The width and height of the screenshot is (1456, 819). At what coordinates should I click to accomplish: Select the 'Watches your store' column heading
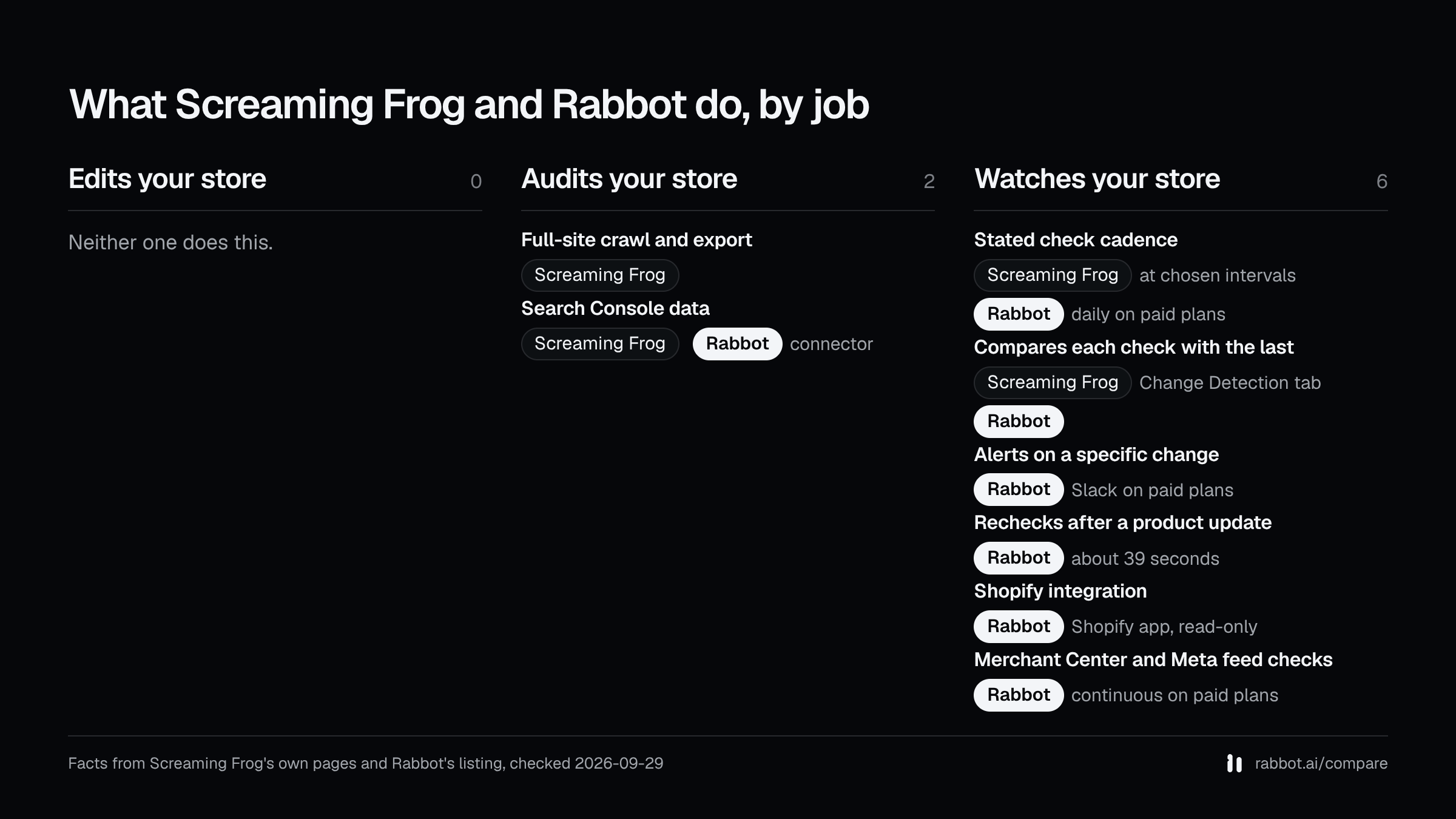1097,179
